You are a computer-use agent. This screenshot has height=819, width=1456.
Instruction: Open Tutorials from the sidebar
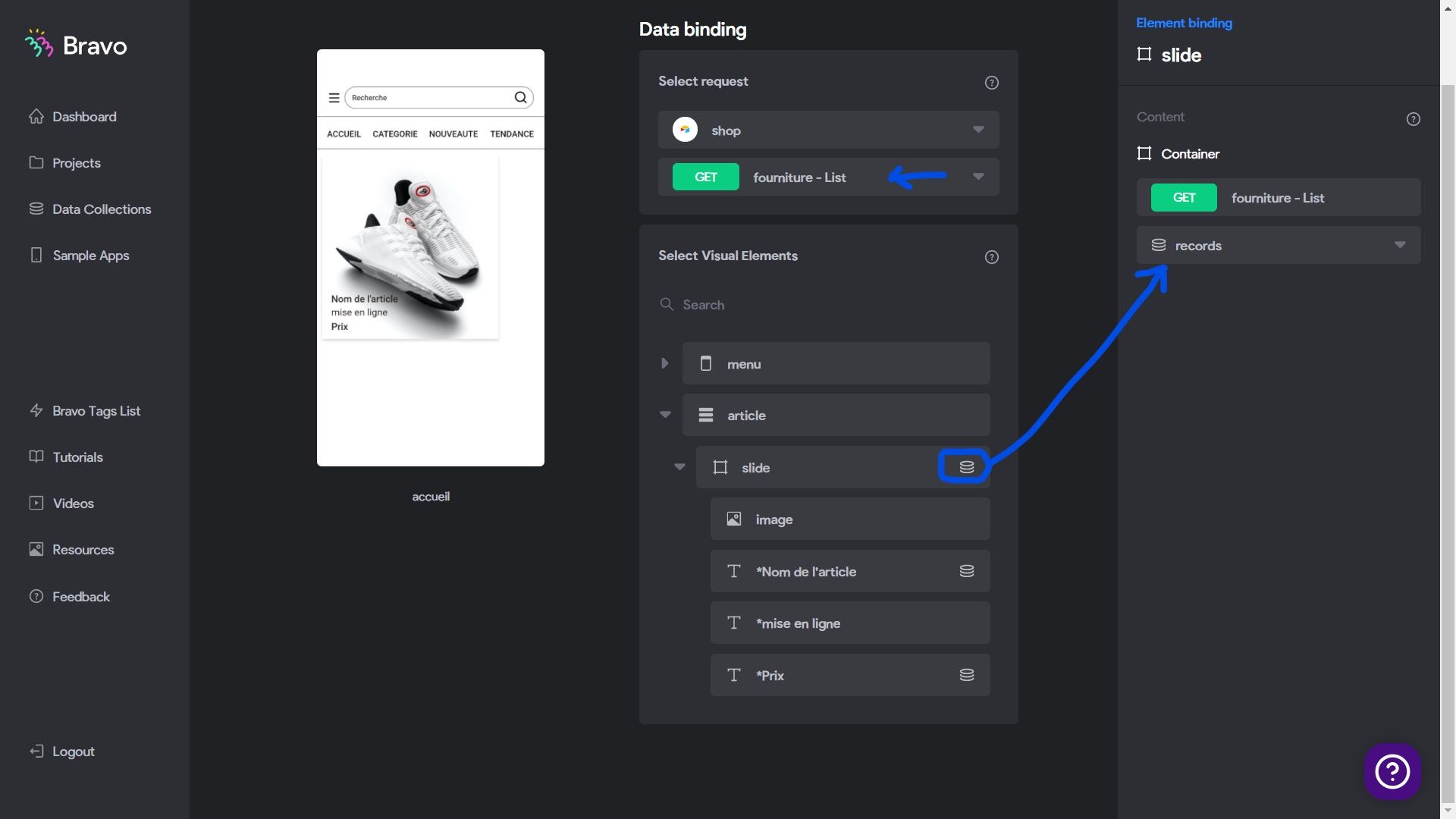pyautogui.click(x=66, y=457)
